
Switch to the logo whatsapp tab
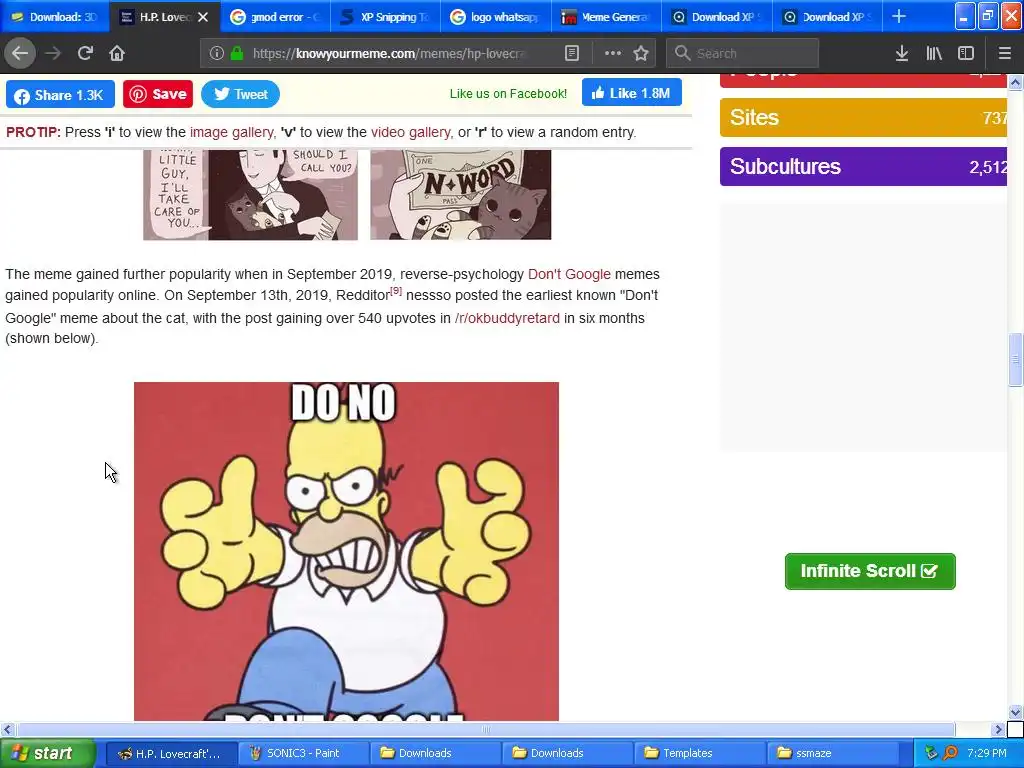point(496,17)
